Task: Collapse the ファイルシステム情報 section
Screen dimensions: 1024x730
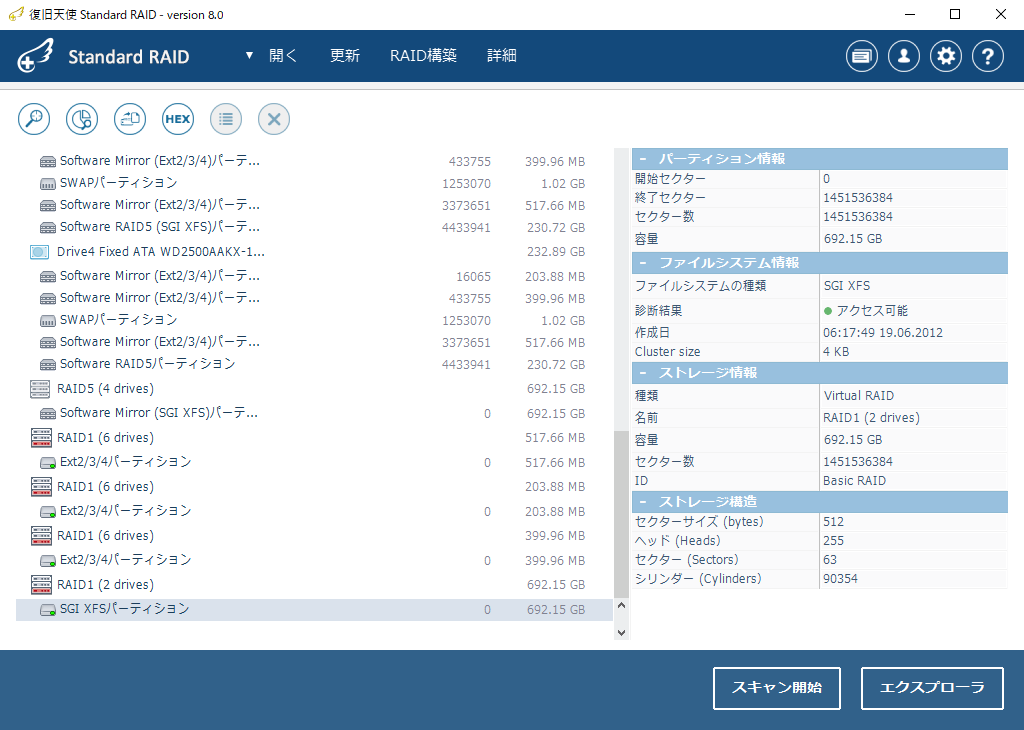Action: (x=643, y=262)
